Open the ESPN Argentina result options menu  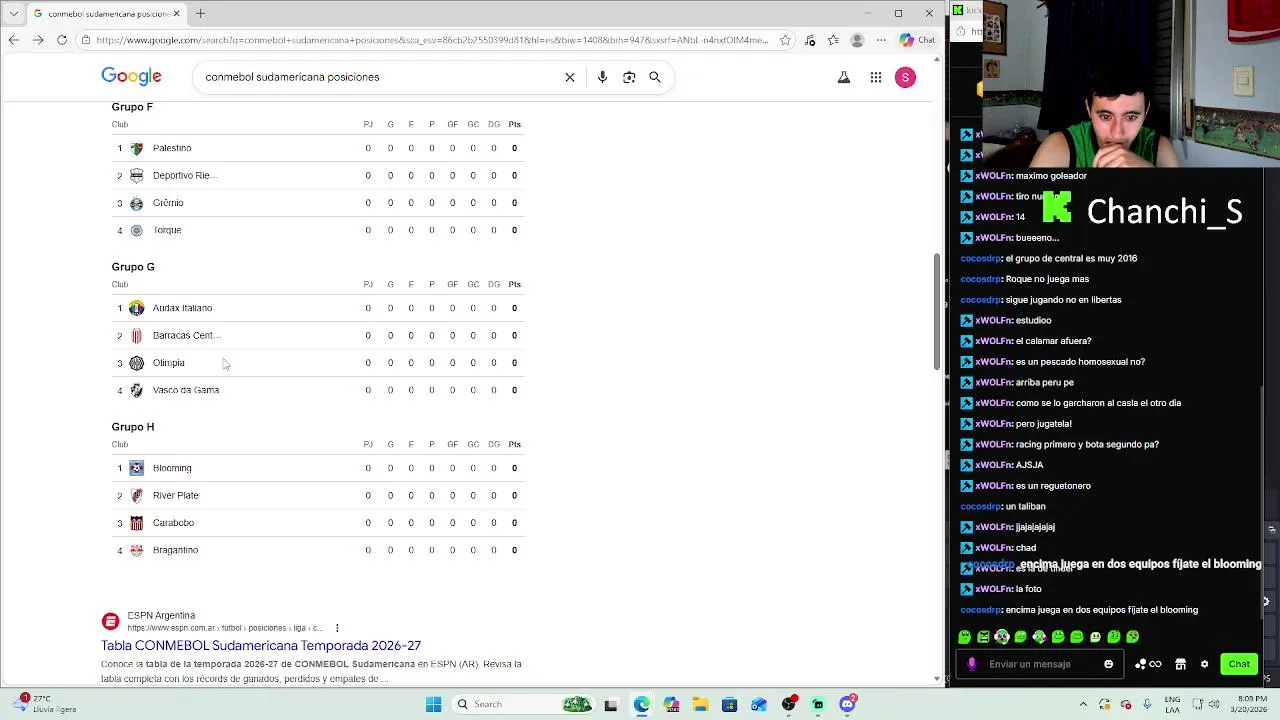tap(337, 628)
